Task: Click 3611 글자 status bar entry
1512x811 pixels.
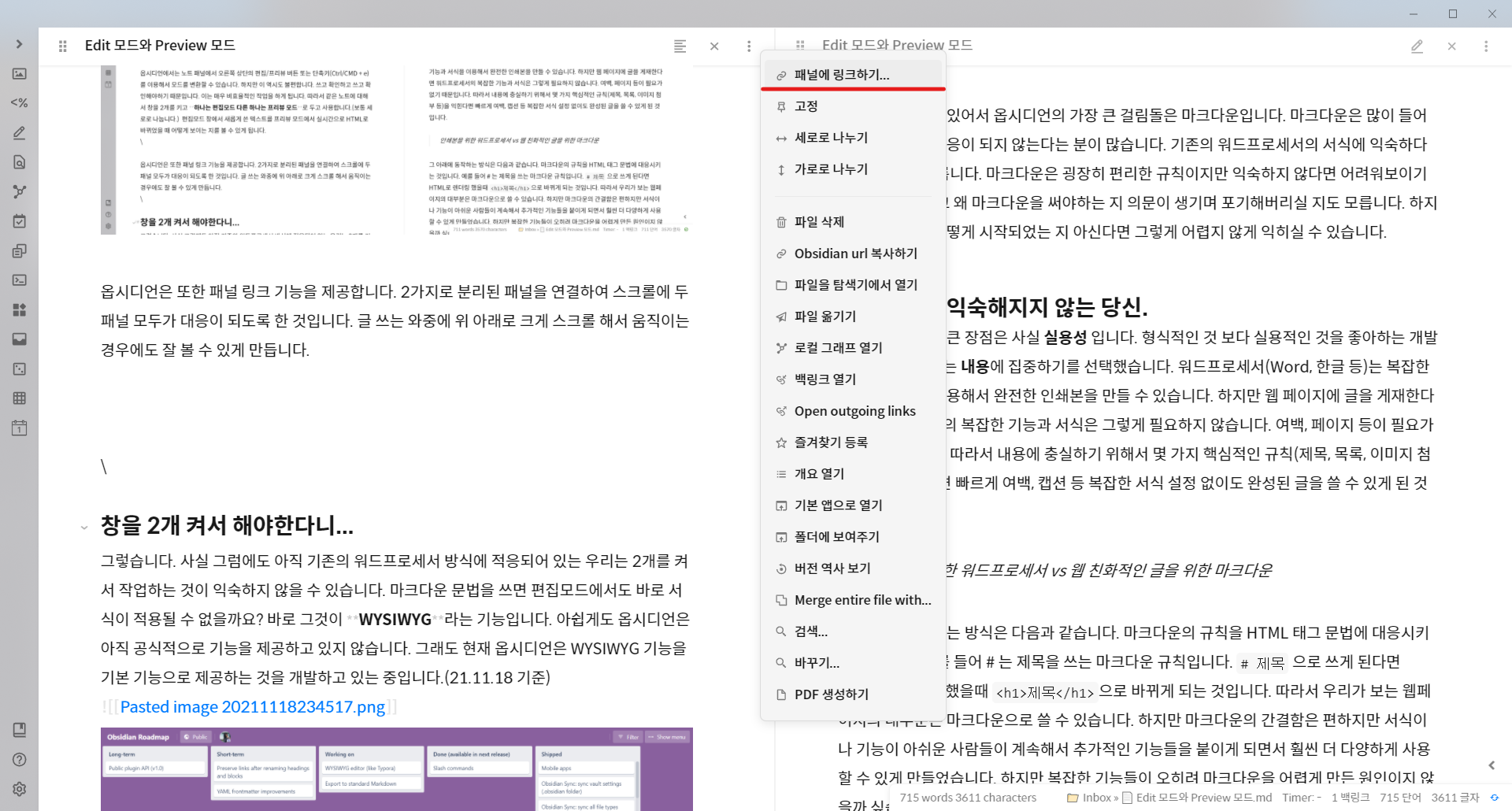Action: (x=1455, y=798)
